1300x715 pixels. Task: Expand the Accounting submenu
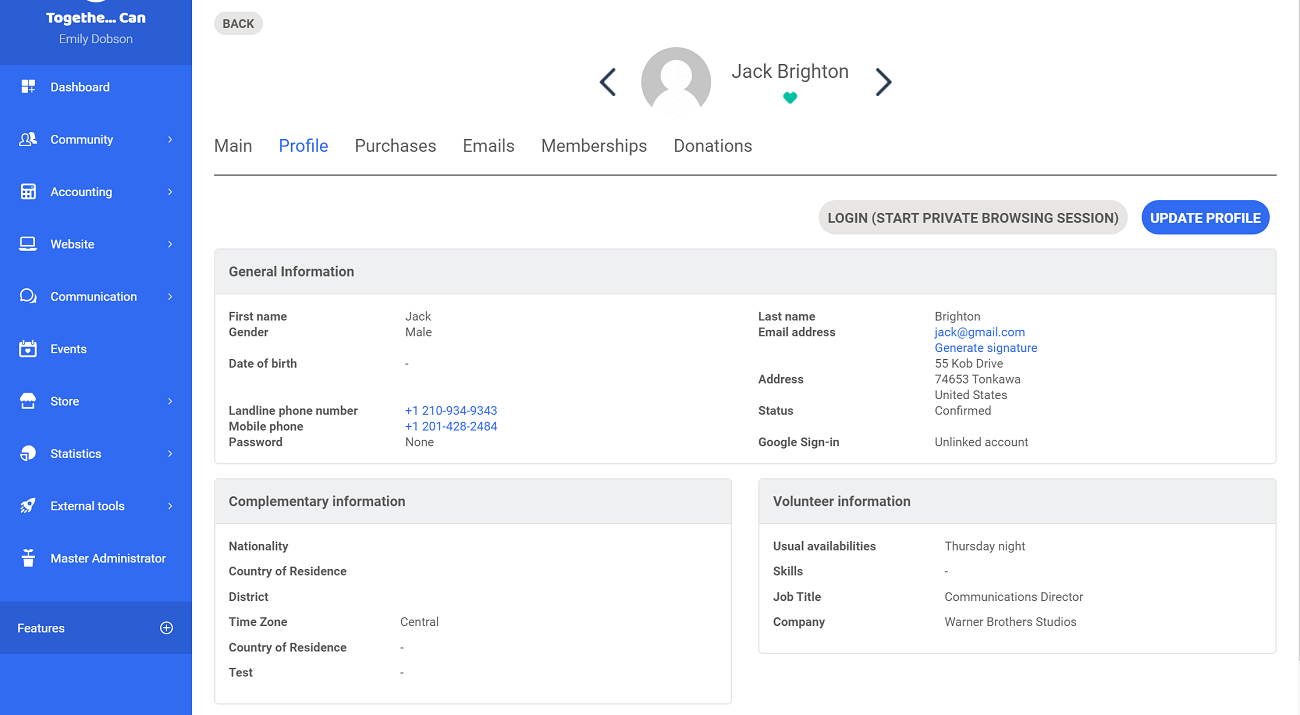(x=170, y=192)
